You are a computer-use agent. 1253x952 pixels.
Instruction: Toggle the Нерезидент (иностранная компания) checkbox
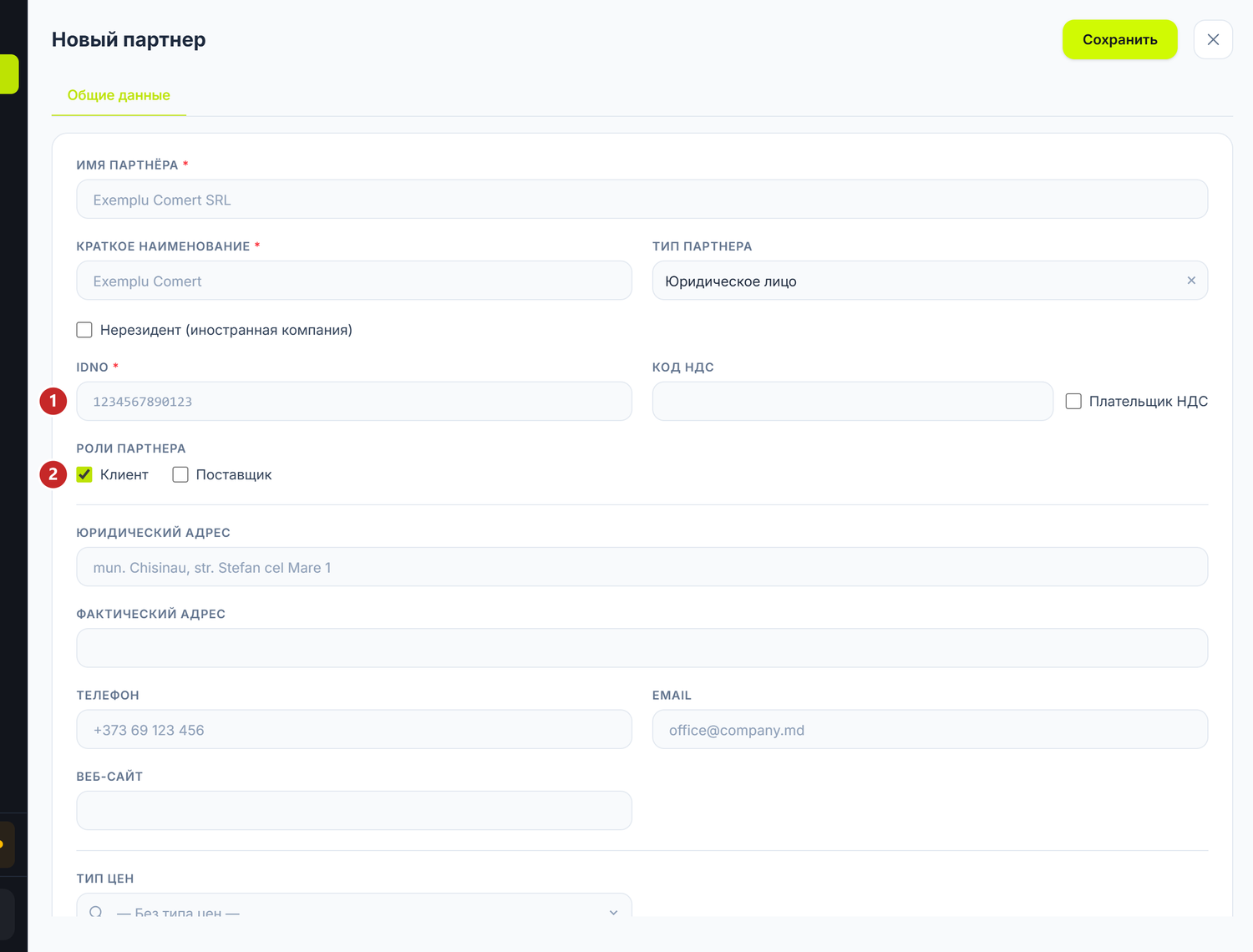[84, 330]
